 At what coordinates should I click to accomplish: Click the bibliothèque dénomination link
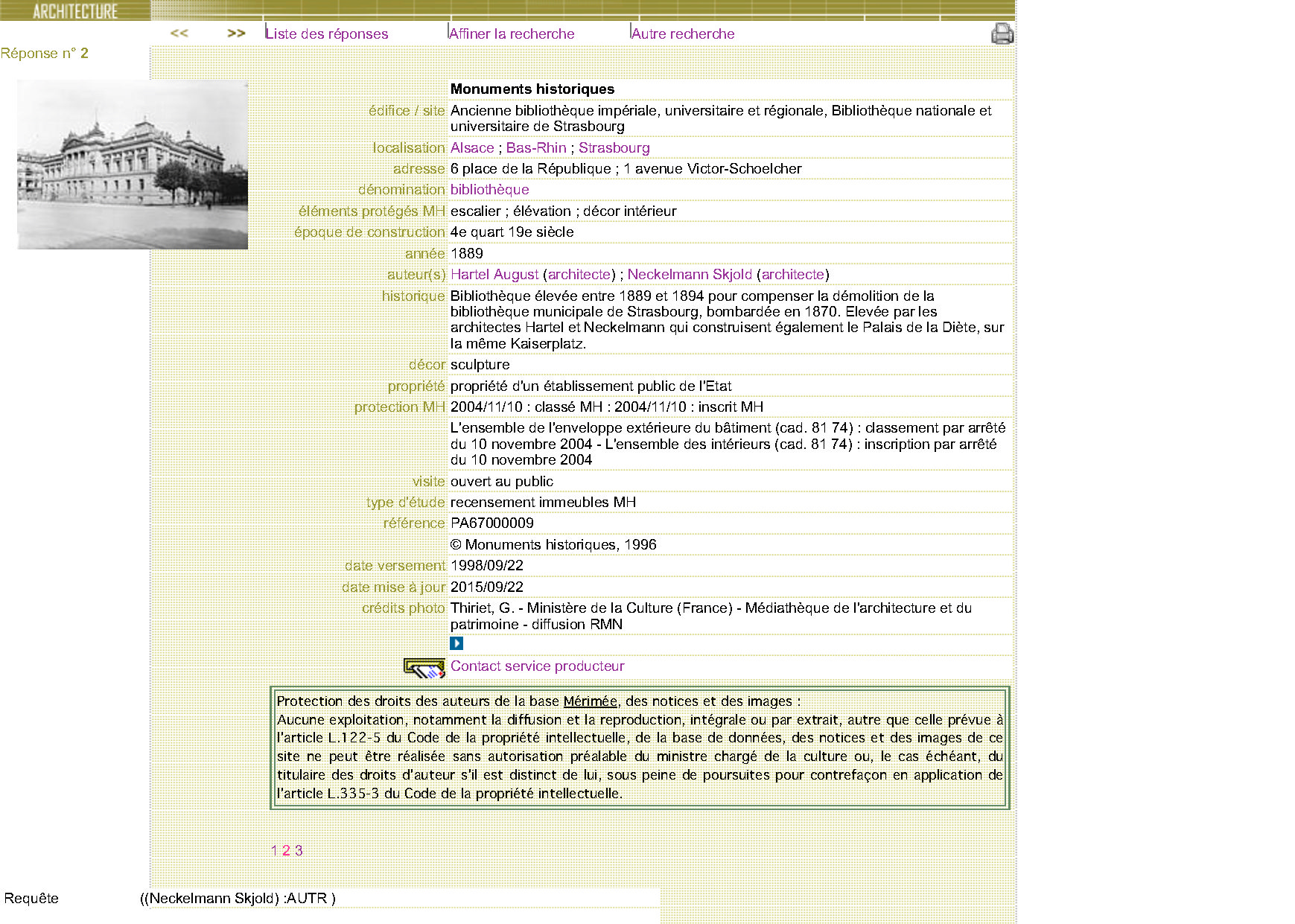489,190
